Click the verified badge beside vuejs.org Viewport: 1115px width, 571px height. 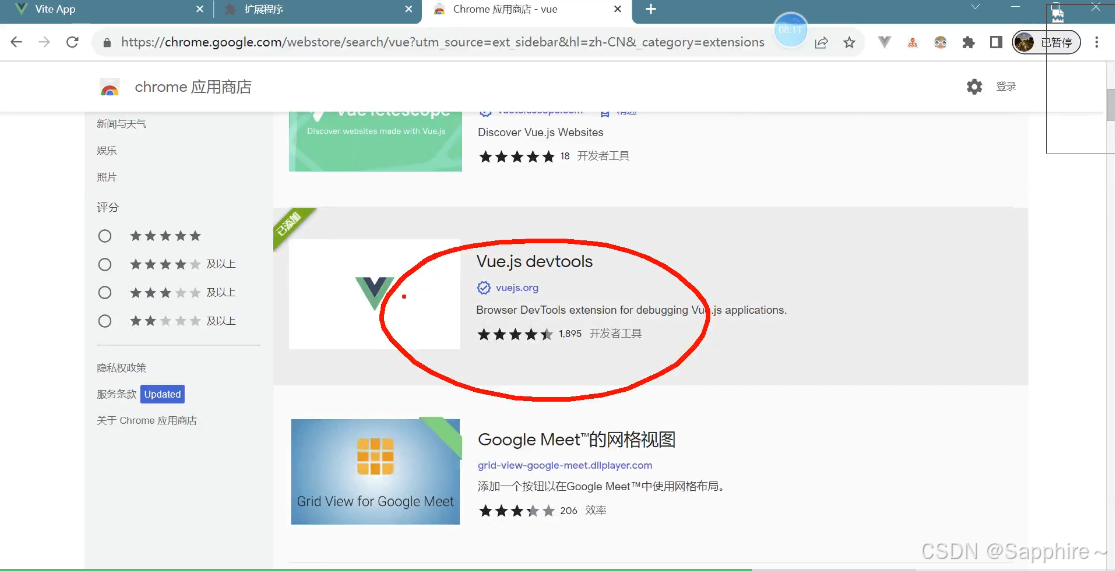[484, 288]
